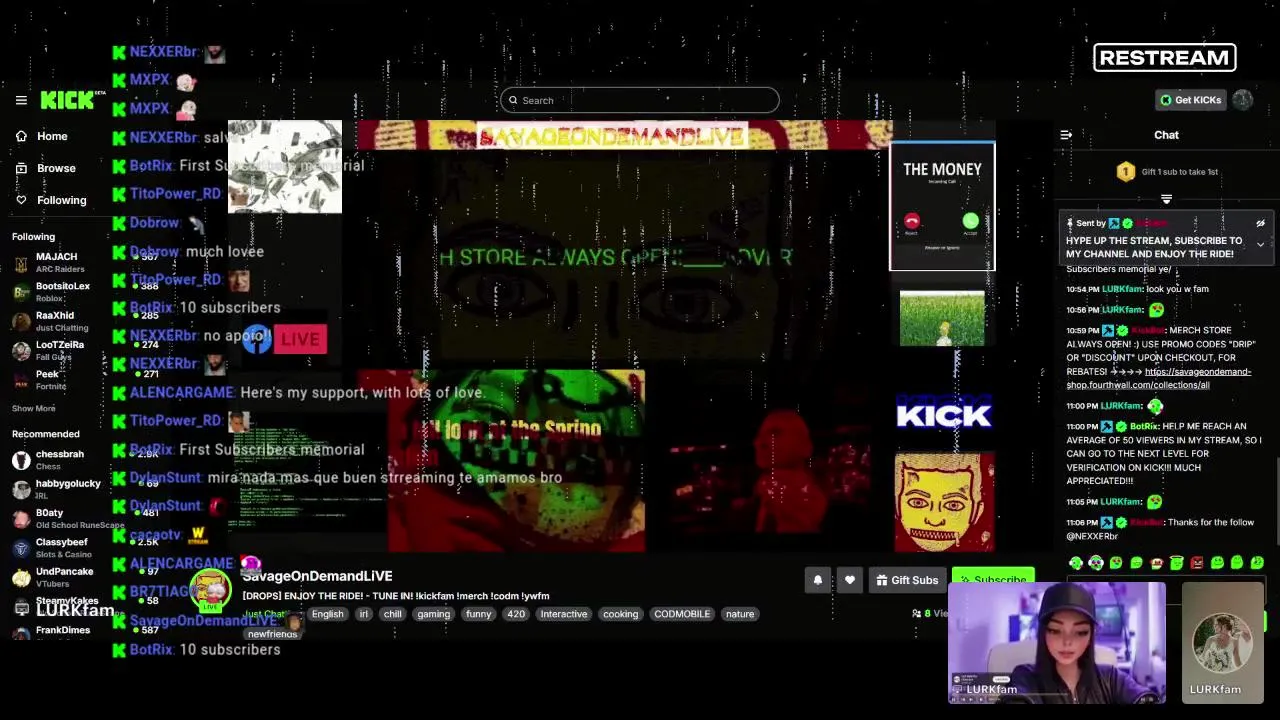Click the LURKfam circular avatar card

coord(1222,642)
